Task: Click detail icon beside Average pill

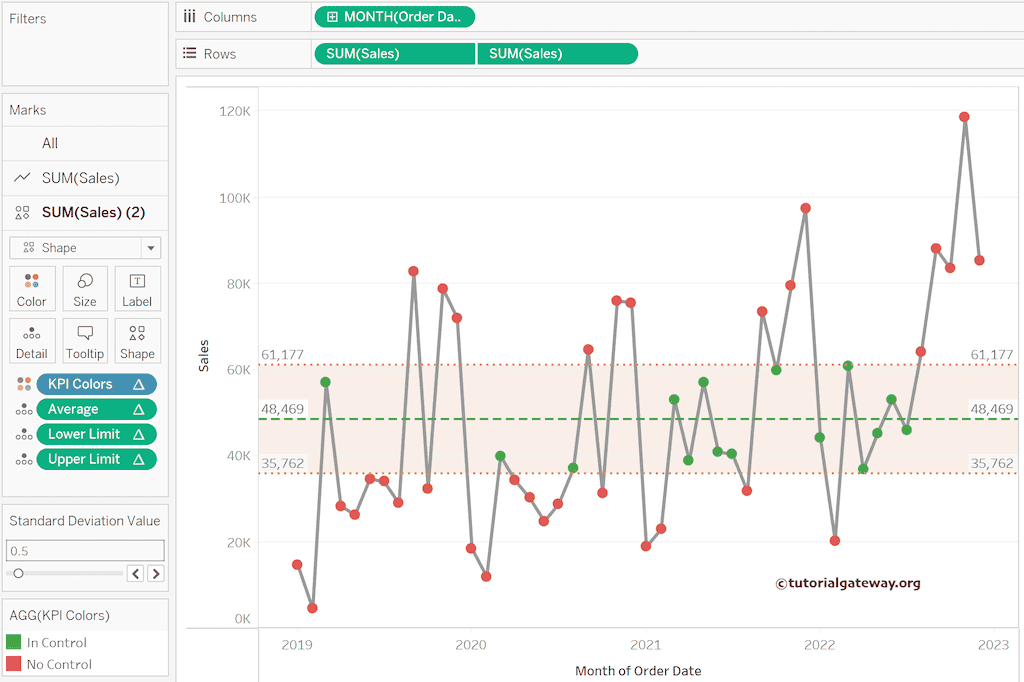Action: click(23, 409)
